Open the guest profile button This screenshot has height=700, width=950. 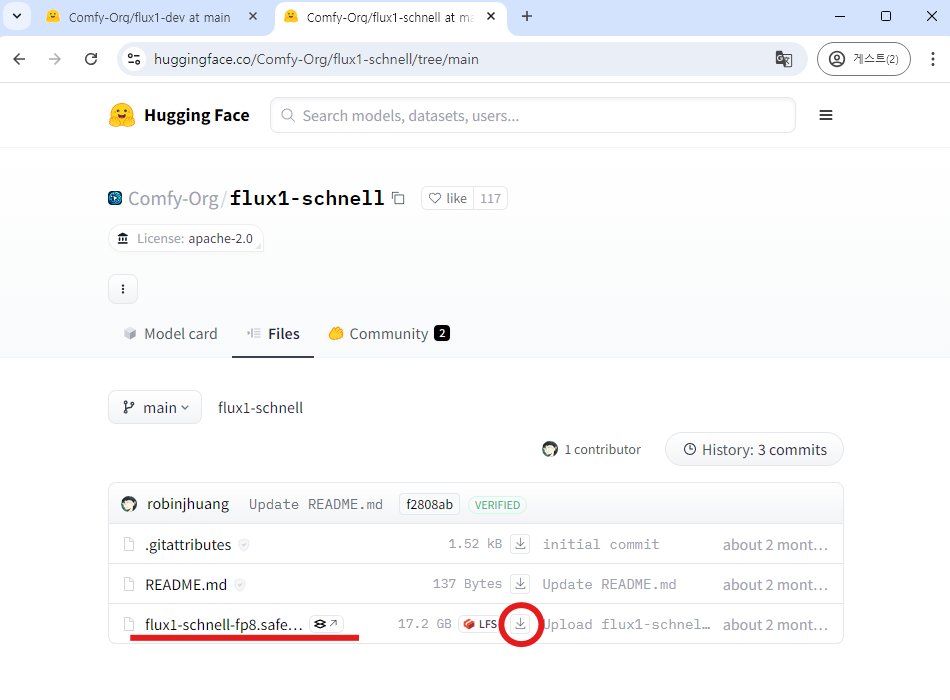coord(863,59)
